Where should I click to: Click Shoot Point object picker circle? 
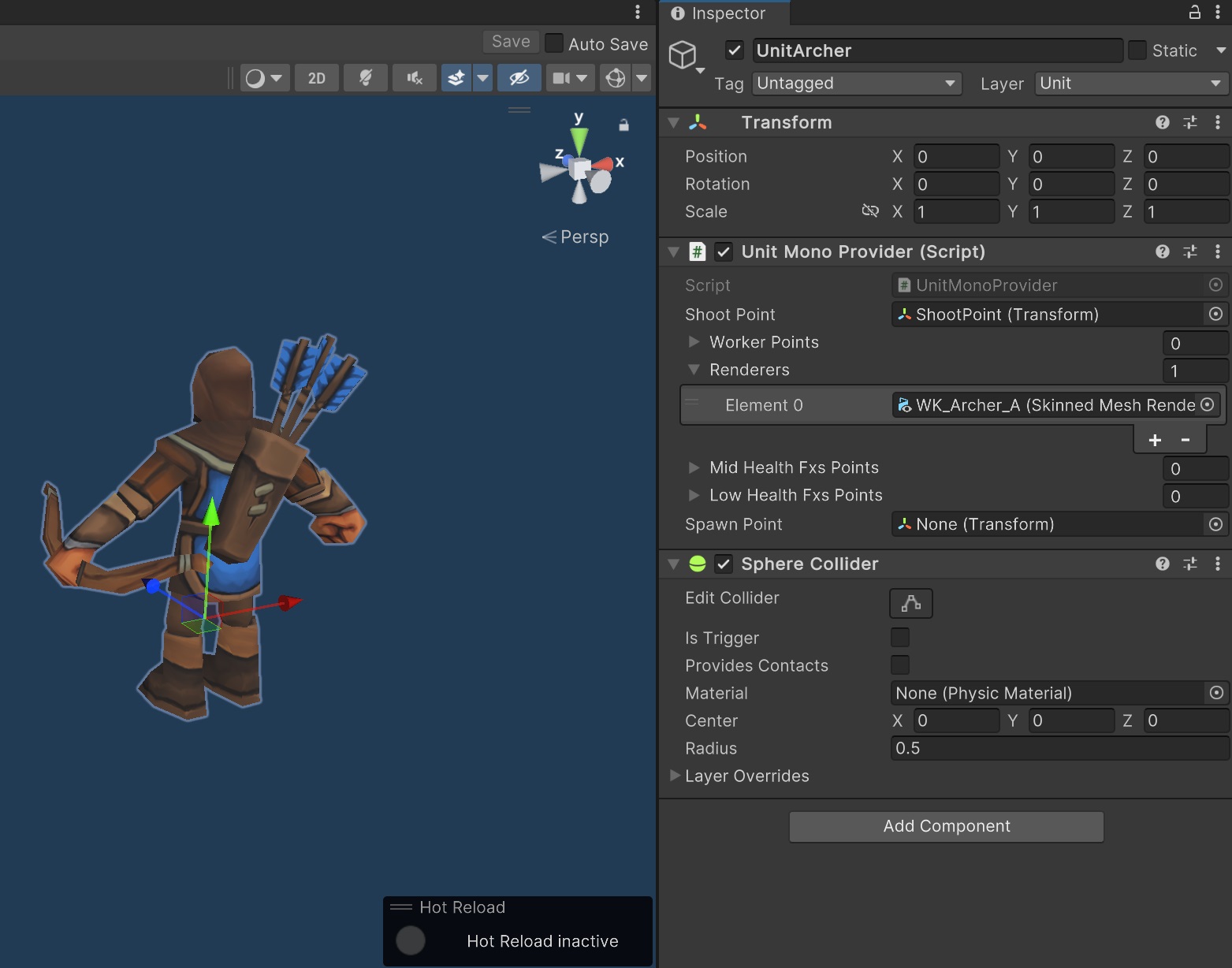pyautogui.click(x=1215, y=315)
